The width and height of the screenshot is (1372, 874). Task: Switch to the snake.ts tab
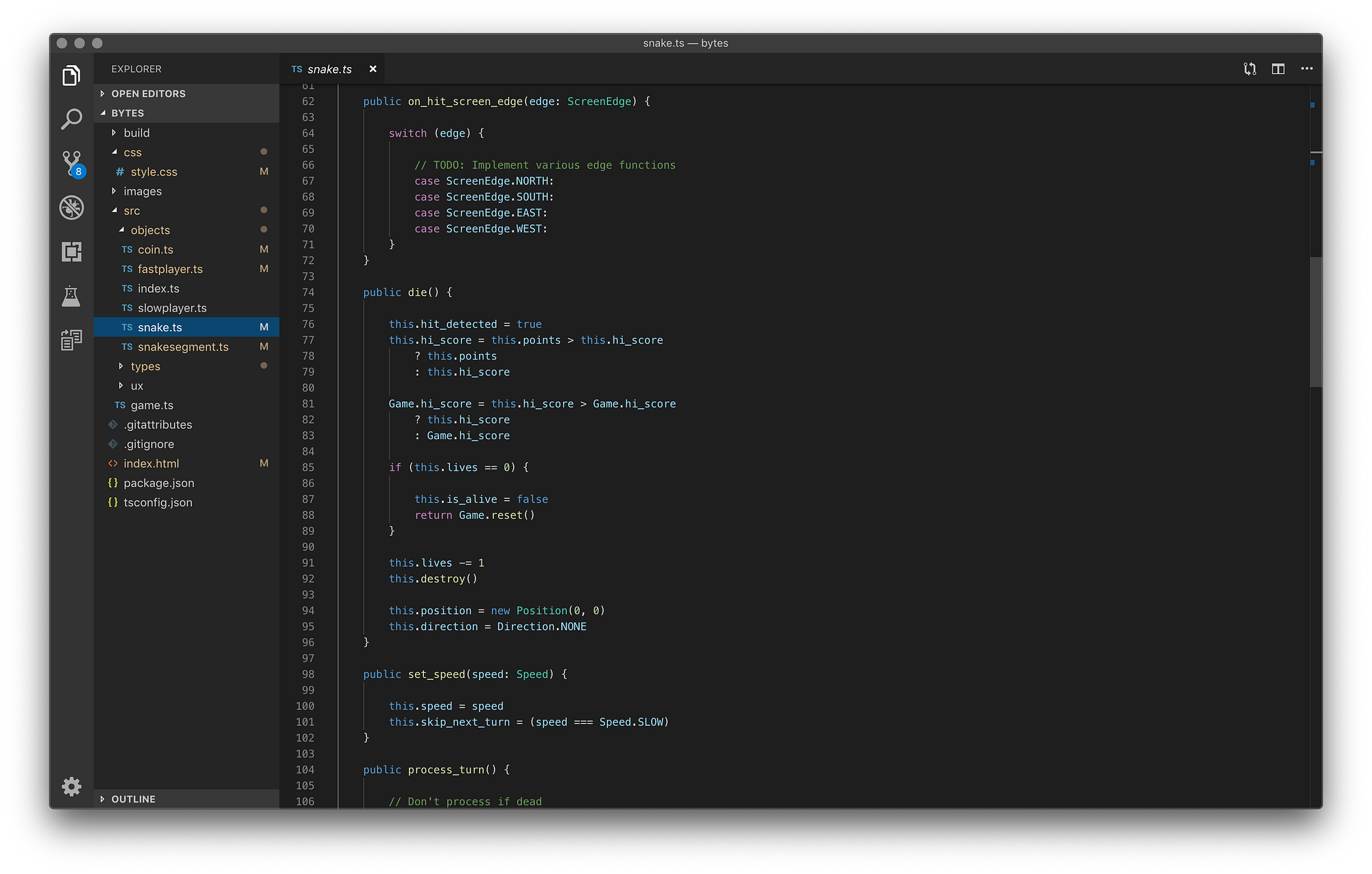tap(329, 69)
